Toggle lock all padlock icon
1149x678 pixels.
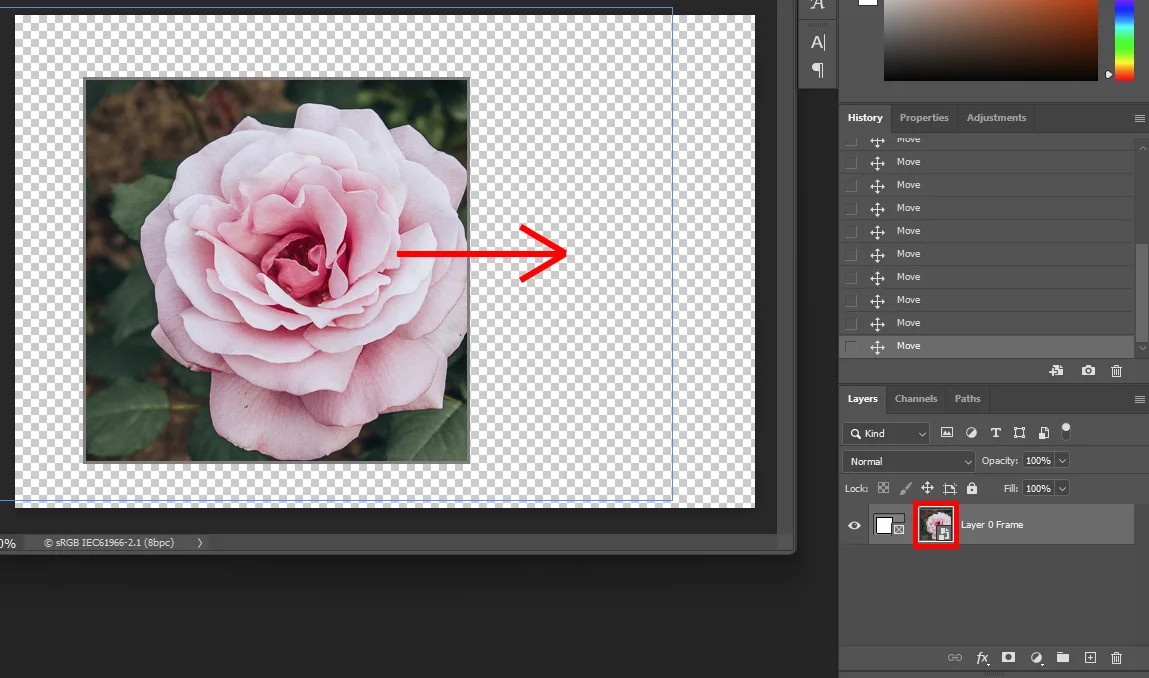(972, 488)
